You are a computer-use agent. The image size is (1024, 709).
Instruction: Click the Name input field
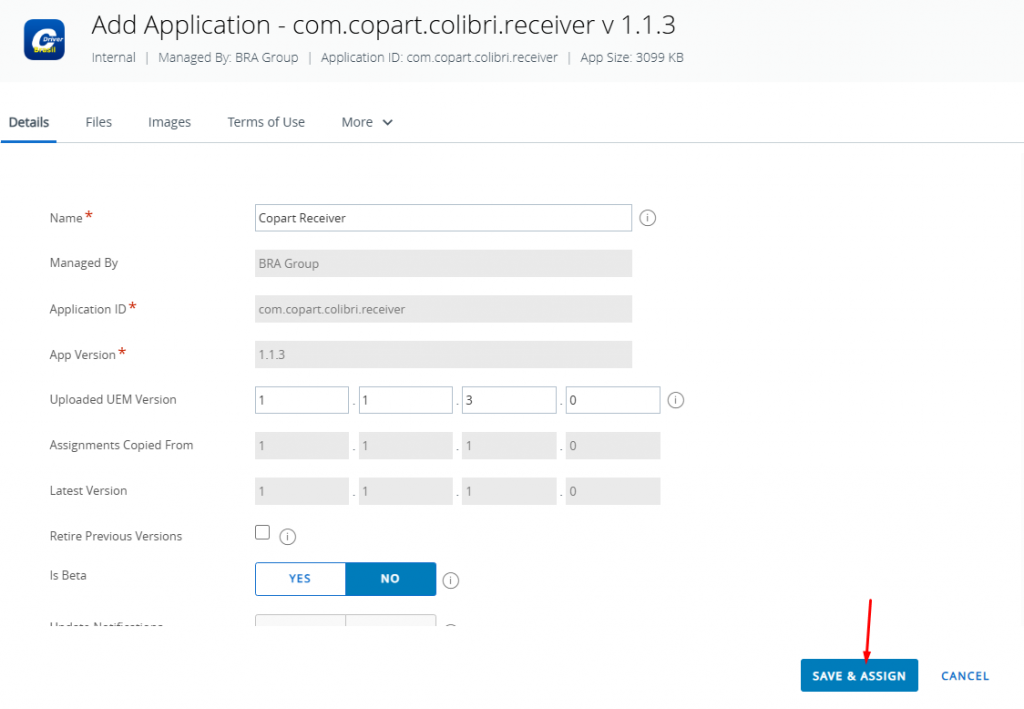pos(443,218)
